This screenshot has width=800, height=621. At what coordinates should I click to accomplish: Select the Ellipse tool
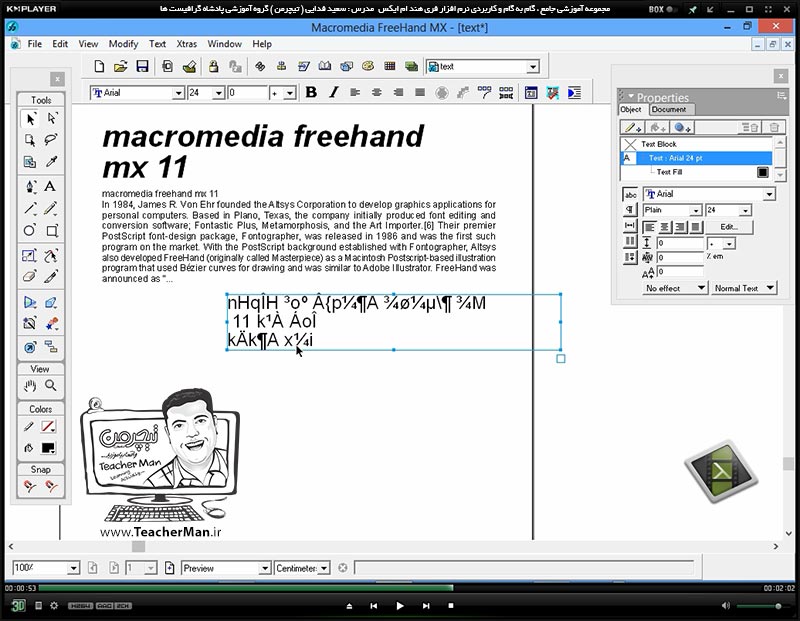click(x=30, y=231)
